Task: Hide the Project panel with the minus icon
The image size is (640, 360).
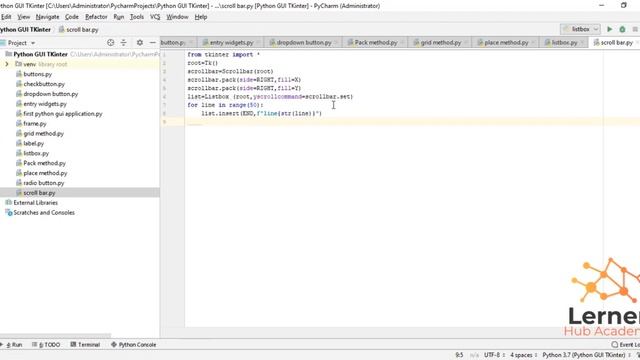Action: tap(152, 42)
